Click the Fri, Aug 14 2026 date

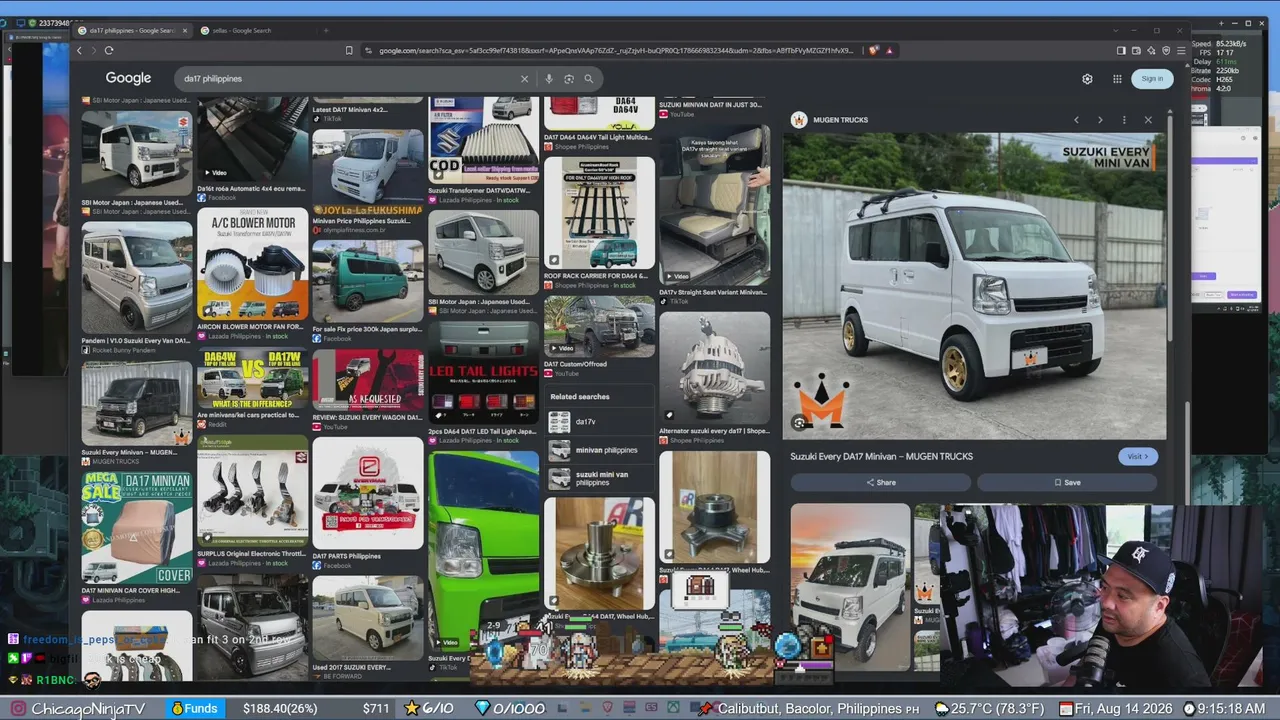coord(1124,709)
